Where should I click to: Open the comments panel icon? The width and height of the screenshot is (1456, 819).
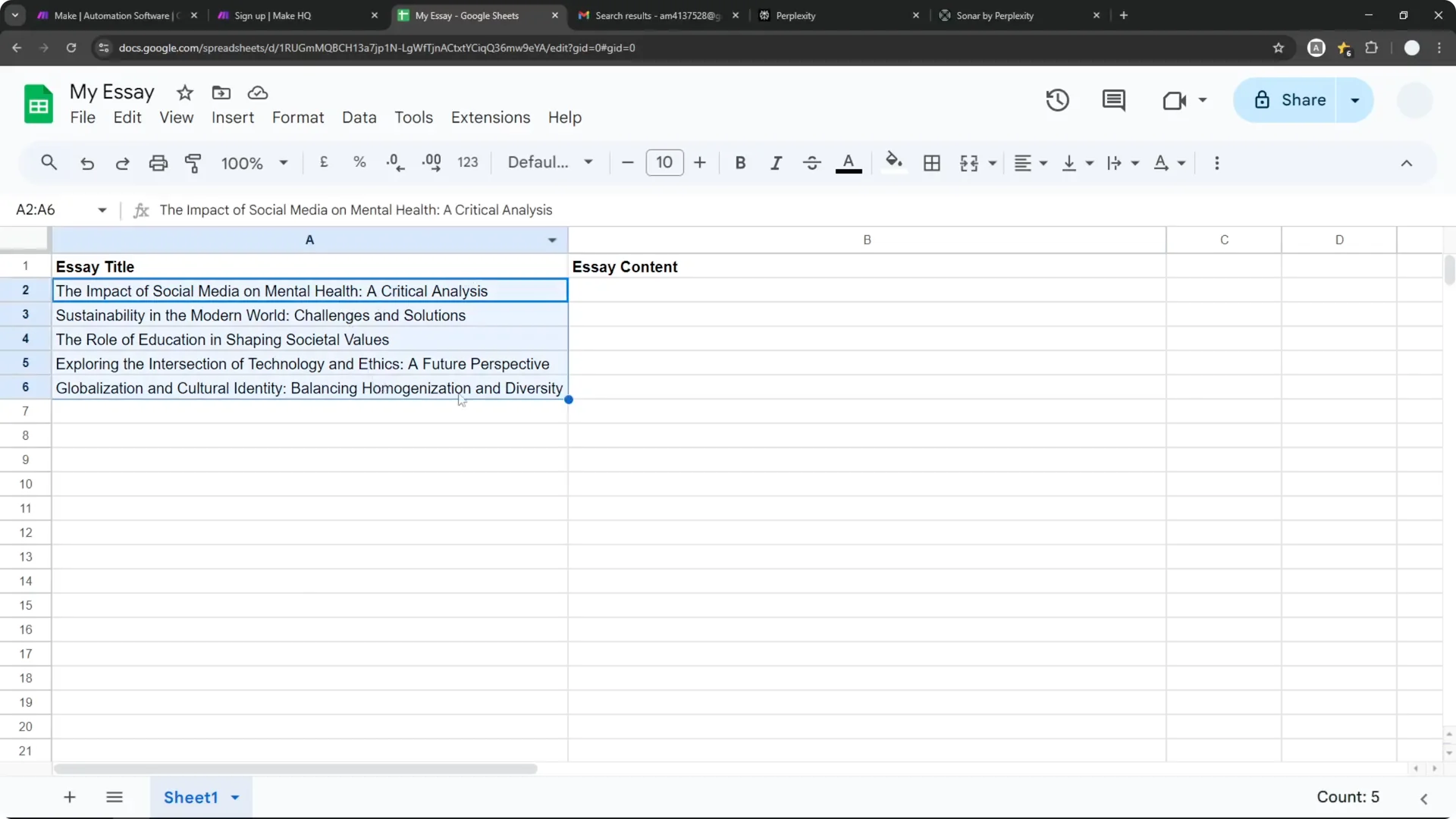pyautogui.click(x=1113, y=100)
